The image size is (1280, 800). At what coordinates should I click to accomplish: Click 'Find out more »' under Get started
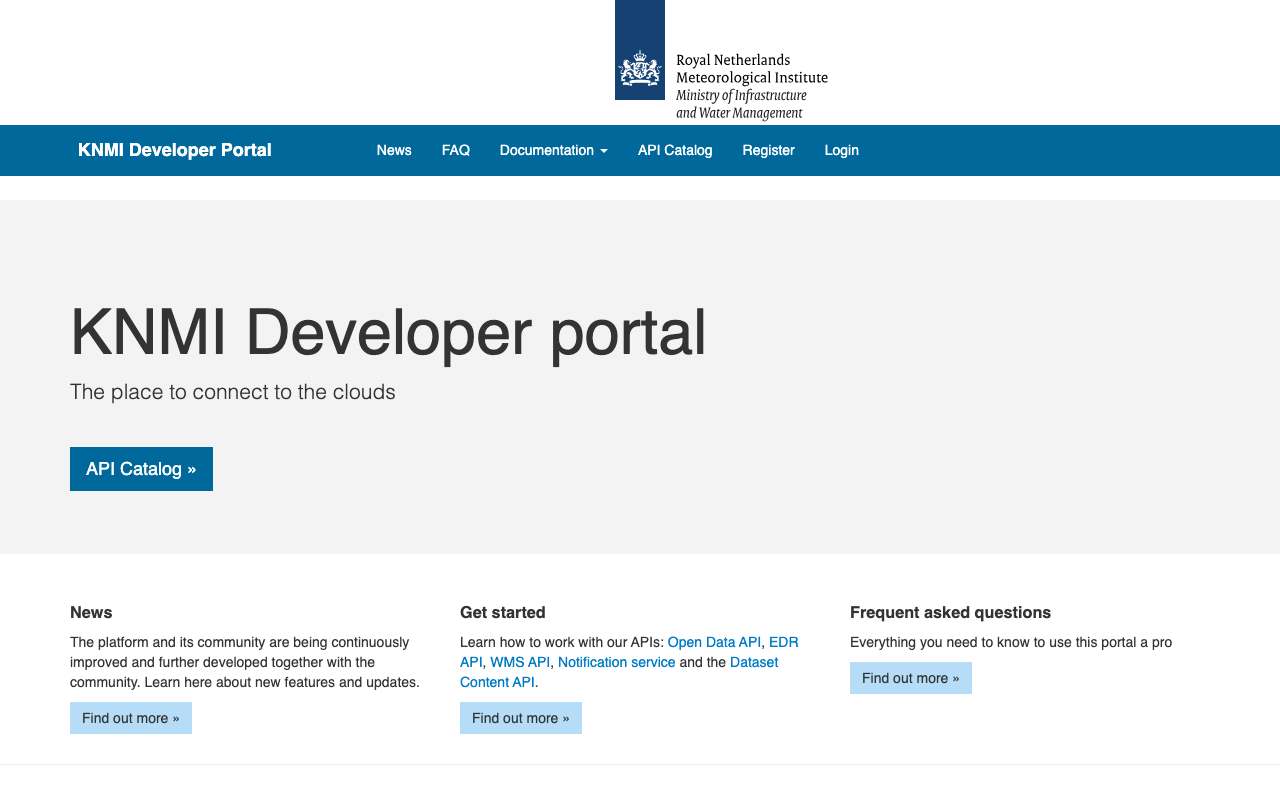[x=521, y=718]
